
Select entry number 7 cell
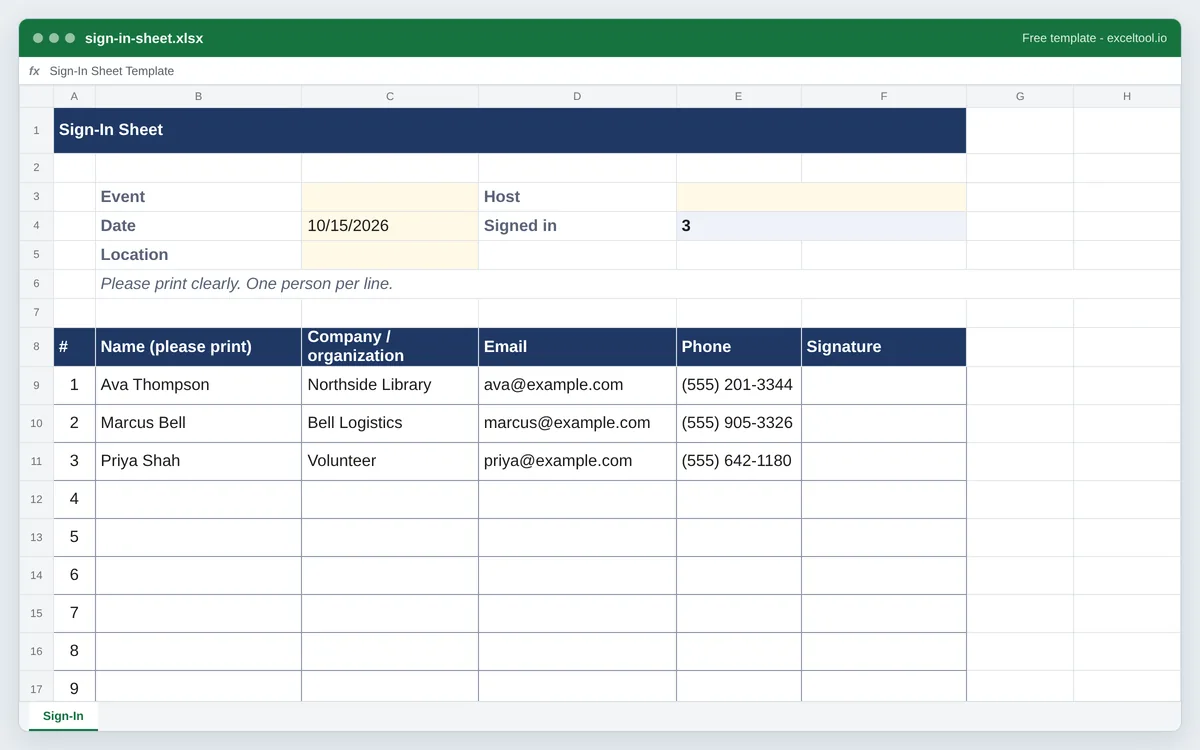(x=74, y=613)
